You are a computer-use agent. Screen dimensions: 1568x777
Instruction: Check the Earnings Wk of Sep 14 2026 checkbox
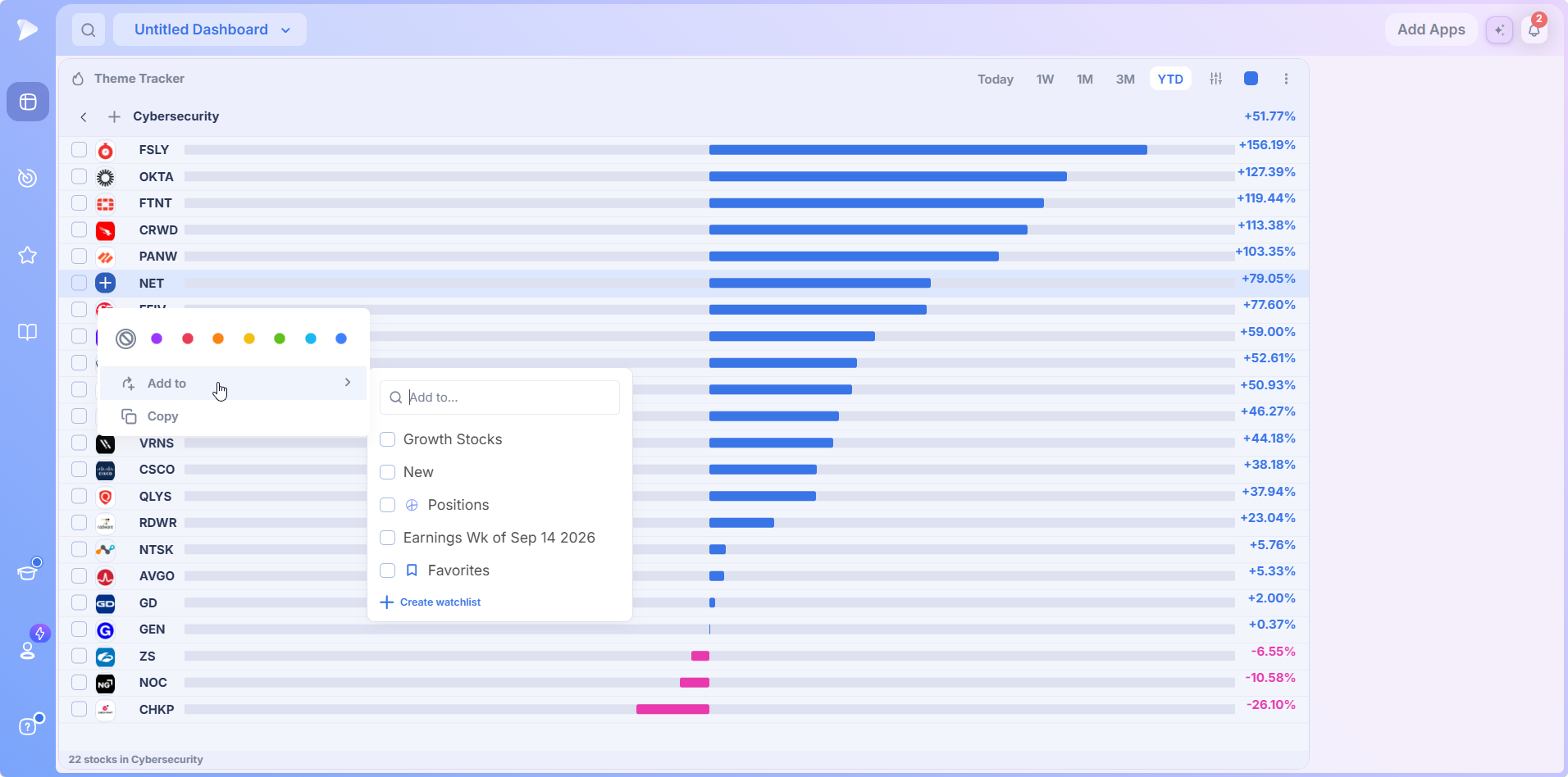pyautogui.click(x=388, y=538)
